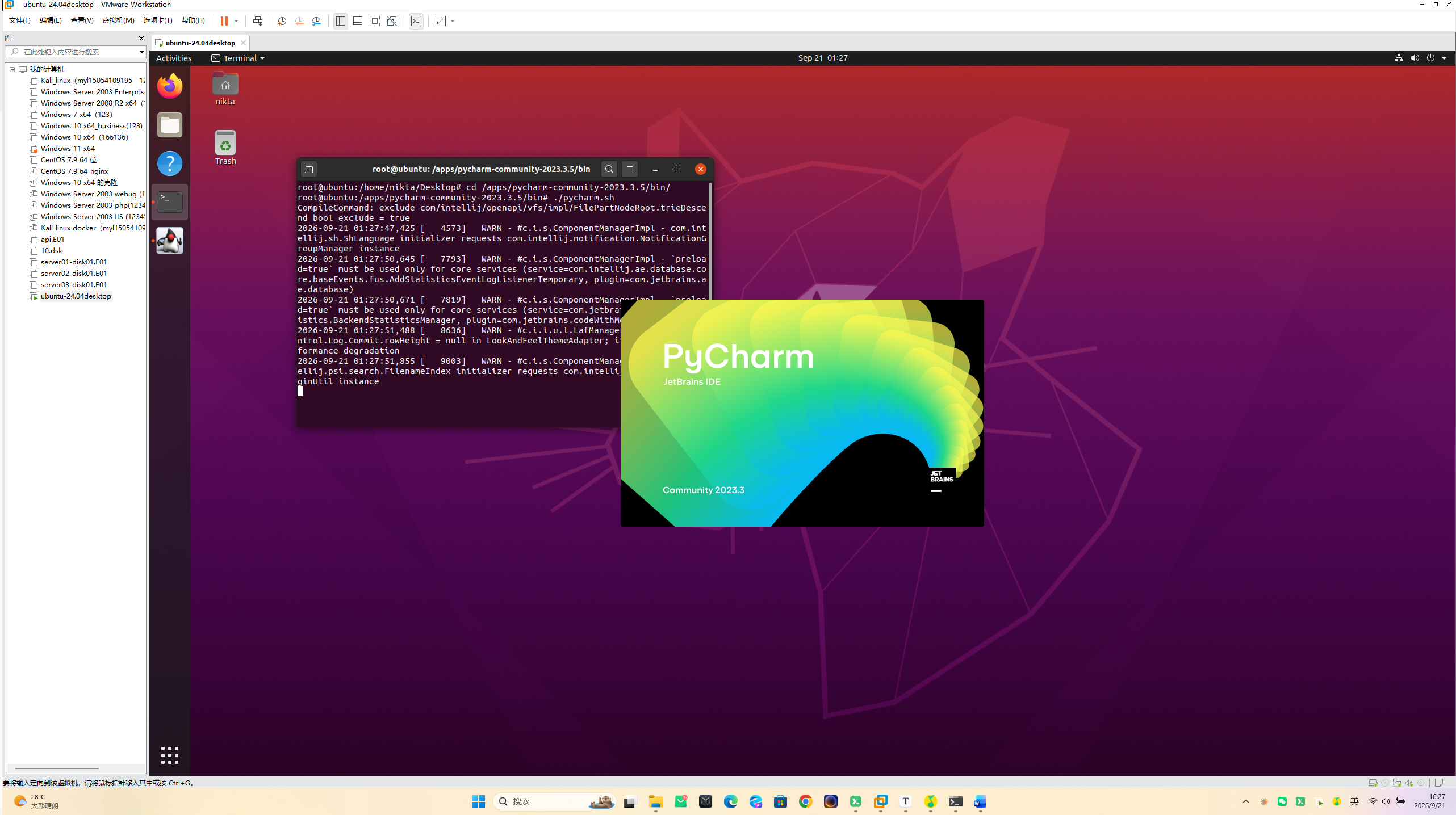The height and width of the screenshot is (815, 1456).
Task: Click the terminal window scrollbar
Action: point(710,241)
